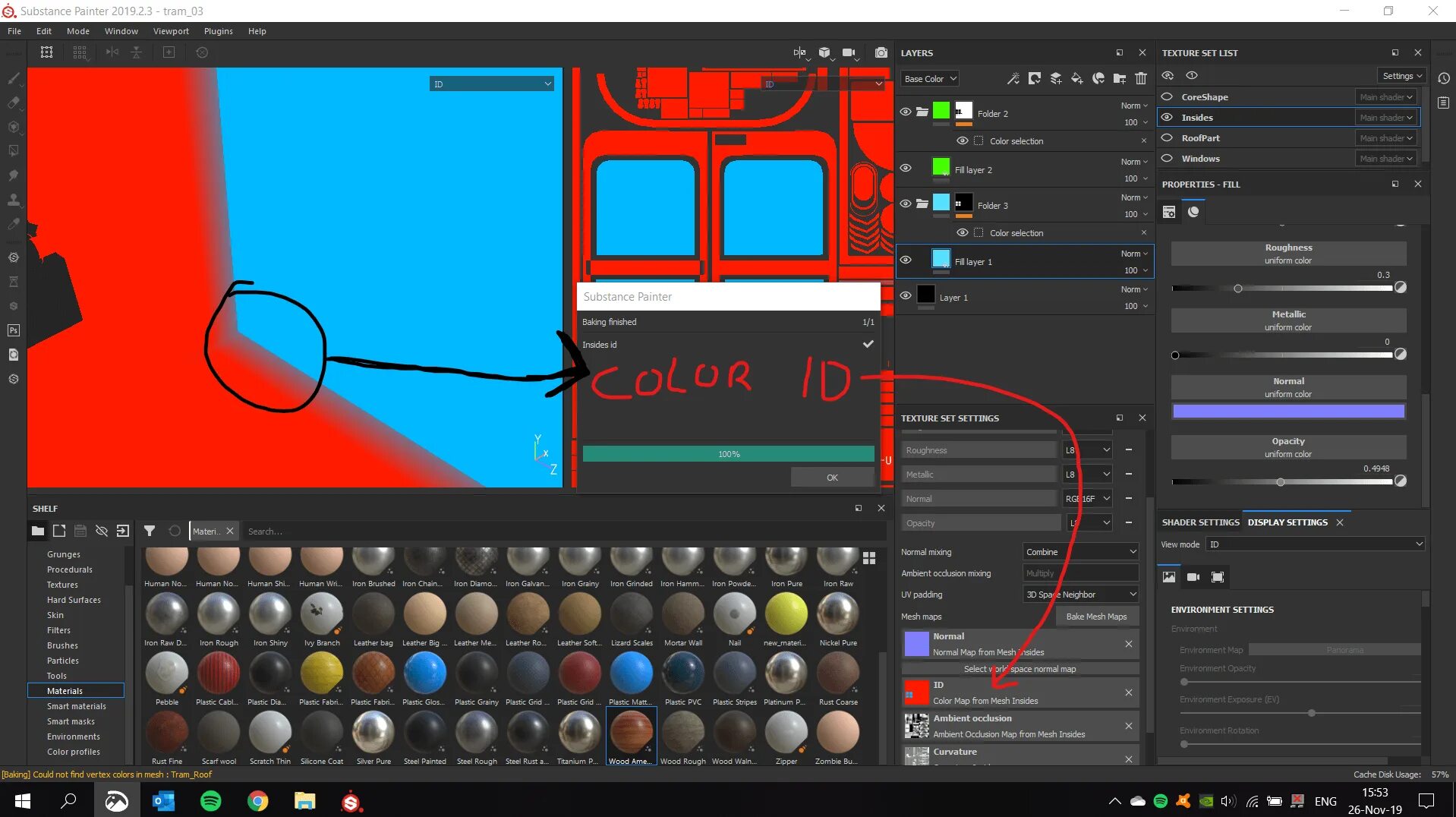Click the Add fill layer bucket icon

(1077, 78)
